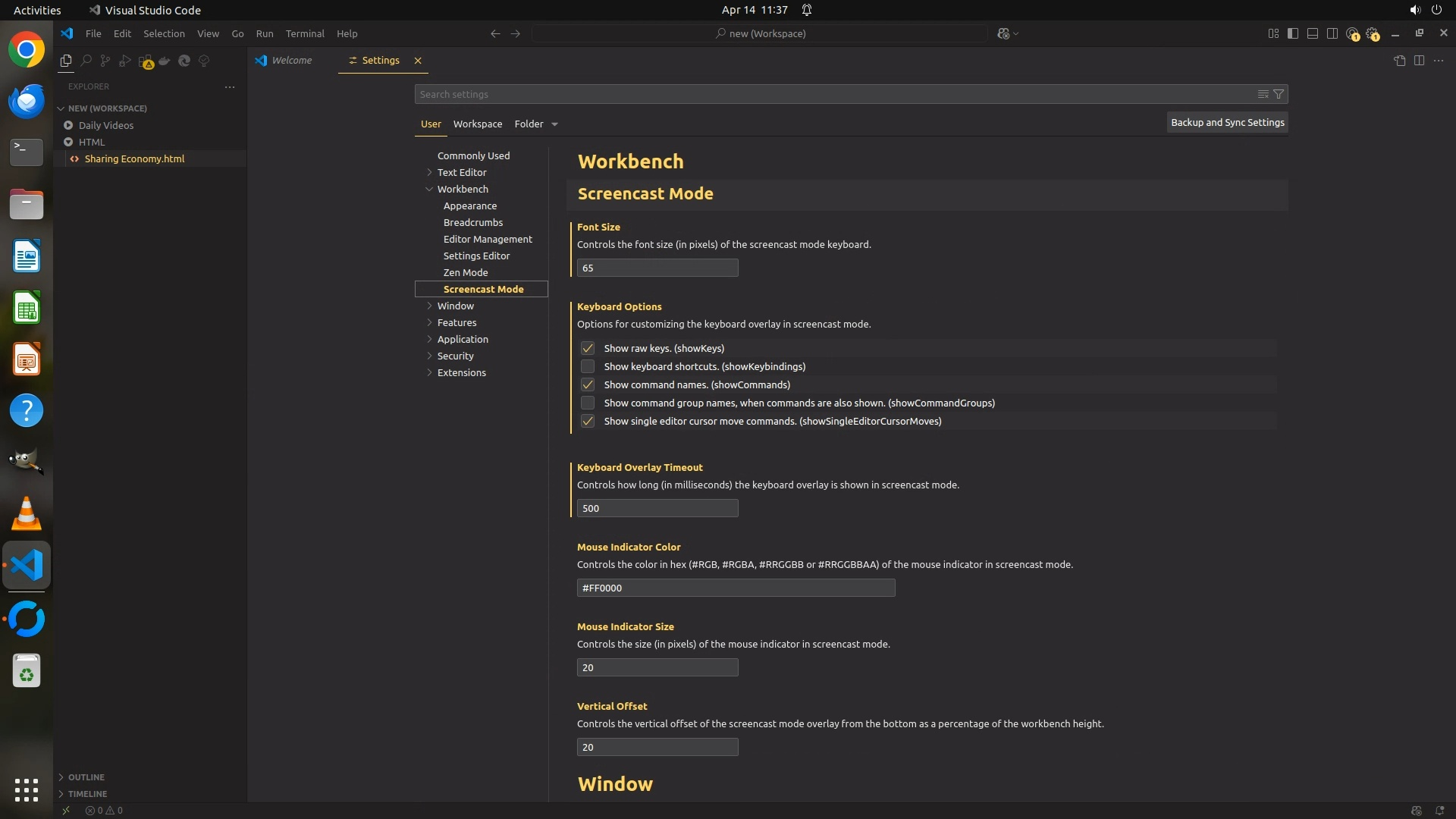This screenshot has height=819, width=1456.
Task: Open the Terminal menu
Action: 305,33
